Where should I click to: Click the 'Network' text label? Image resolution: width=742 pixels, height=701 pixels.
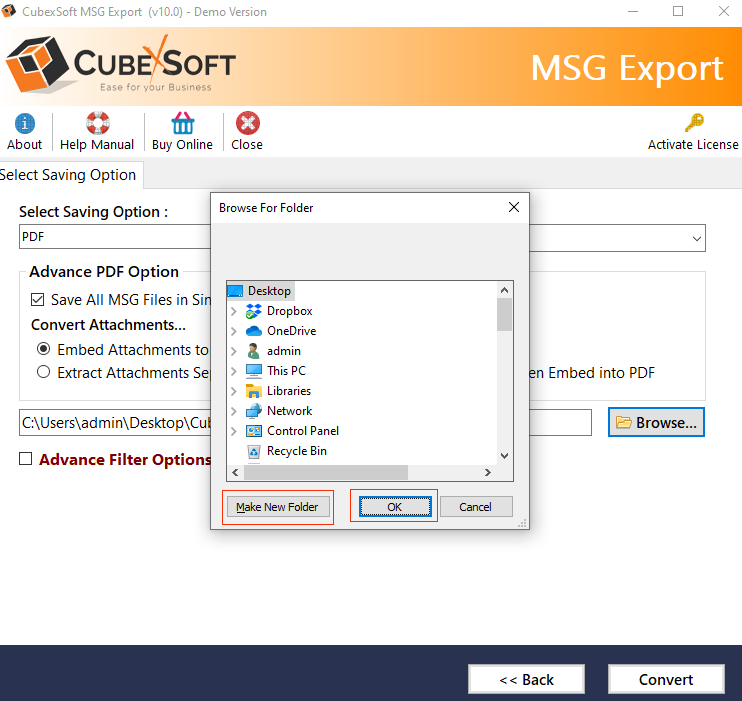pos(290,411)
